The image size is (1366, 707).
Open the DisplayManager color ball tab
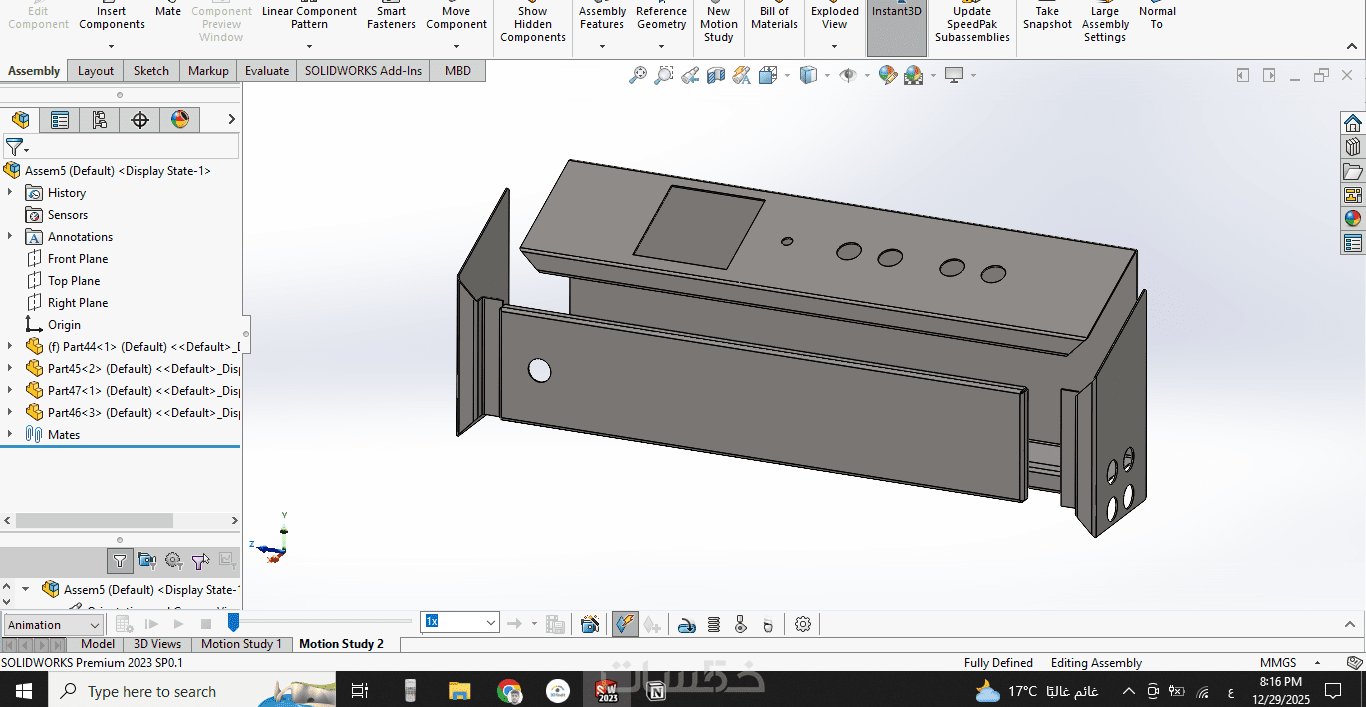pyautogui.click(x=180, y=120)
